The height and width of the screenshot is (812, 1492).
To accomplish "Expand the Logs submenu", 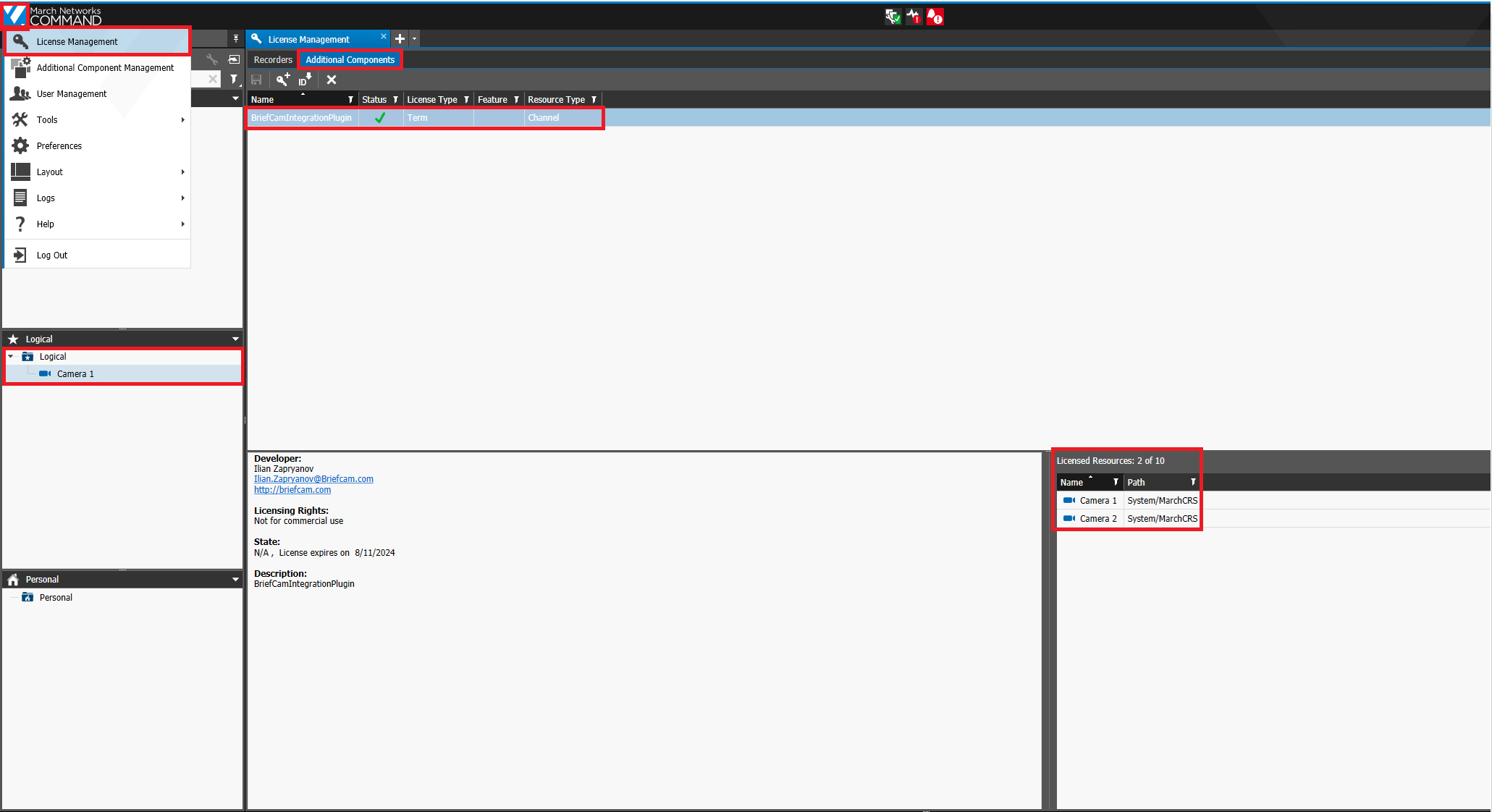I will [x=97, y=198].
